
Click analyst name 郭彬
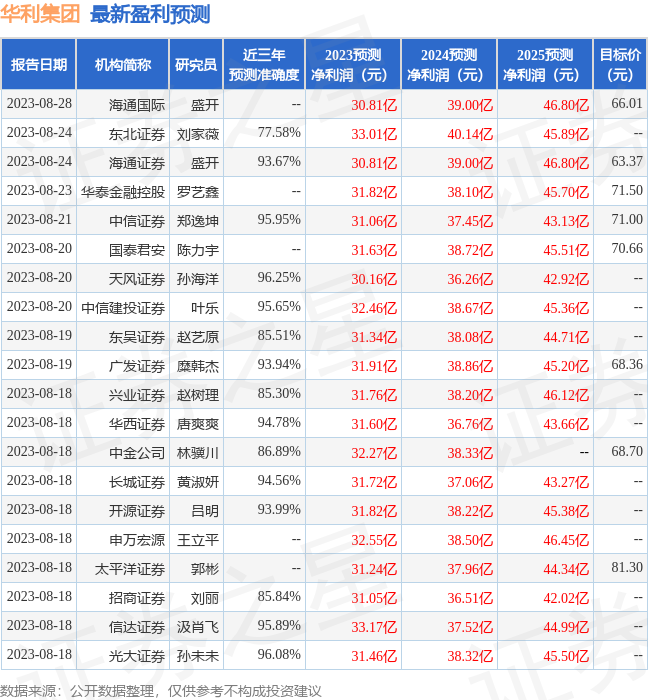(205, 569)
